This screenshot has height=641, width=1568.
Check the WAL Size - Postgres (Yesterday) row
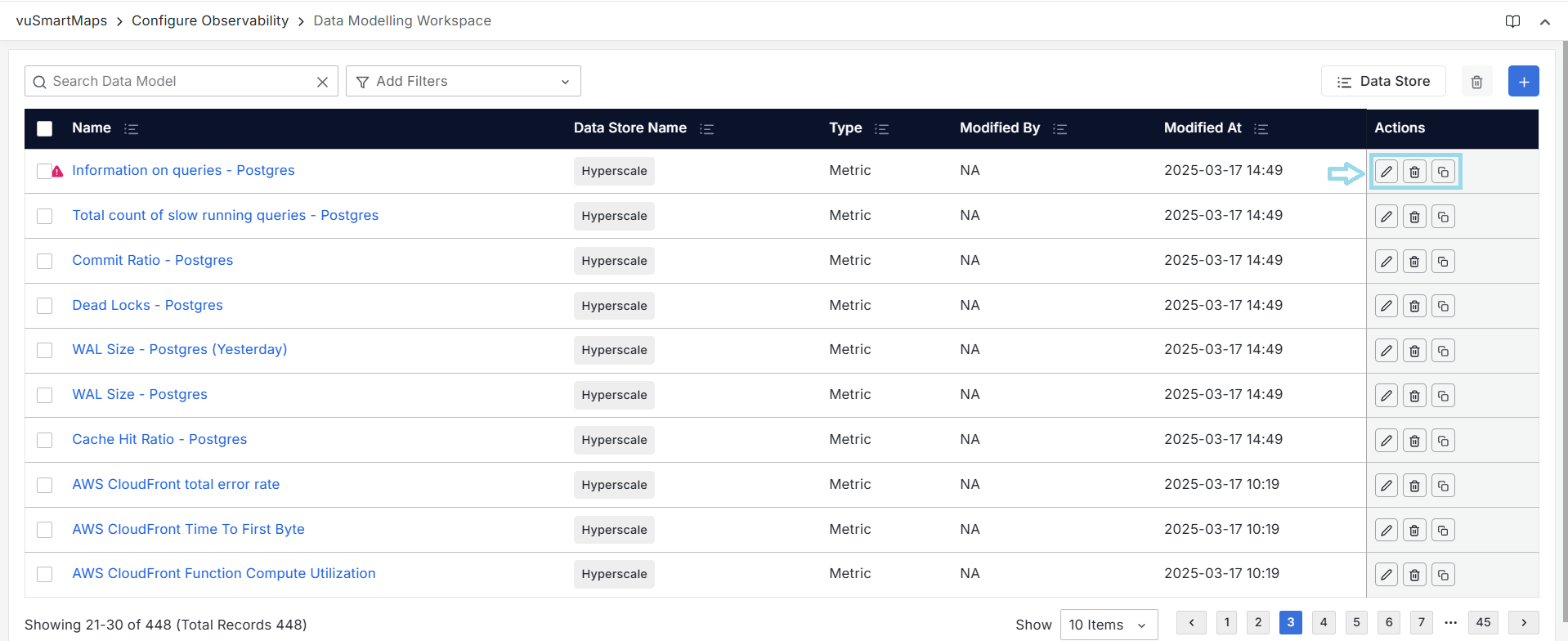pos(45,350)
